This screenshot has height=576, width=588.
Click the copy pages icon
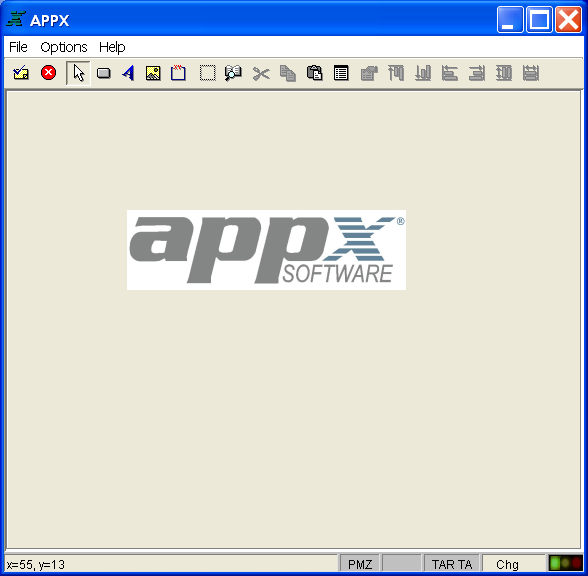coord(288,73)
